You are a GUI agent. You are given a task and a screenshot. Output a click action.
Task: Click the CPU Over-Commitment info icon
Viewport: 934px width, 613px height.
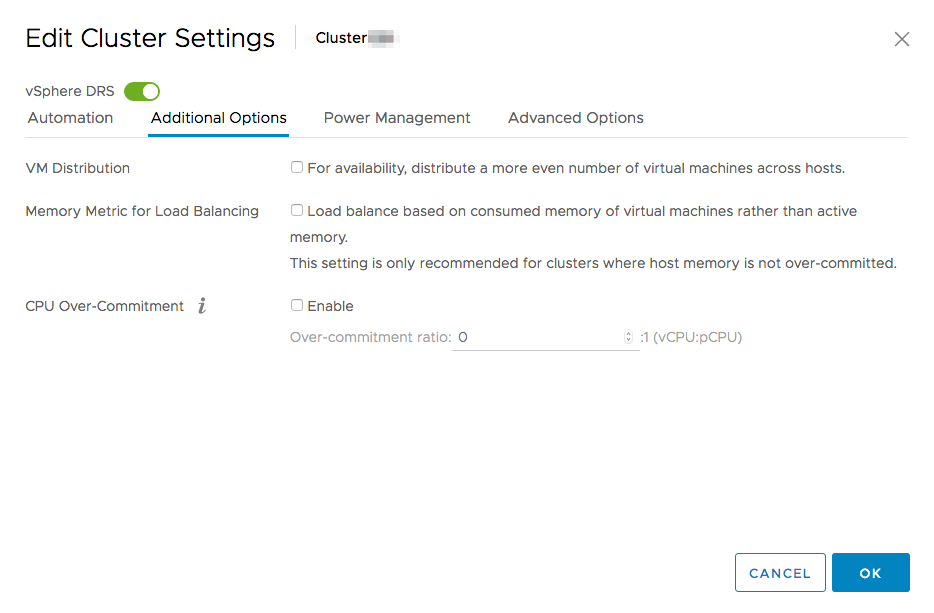click(x=201, y=306)
